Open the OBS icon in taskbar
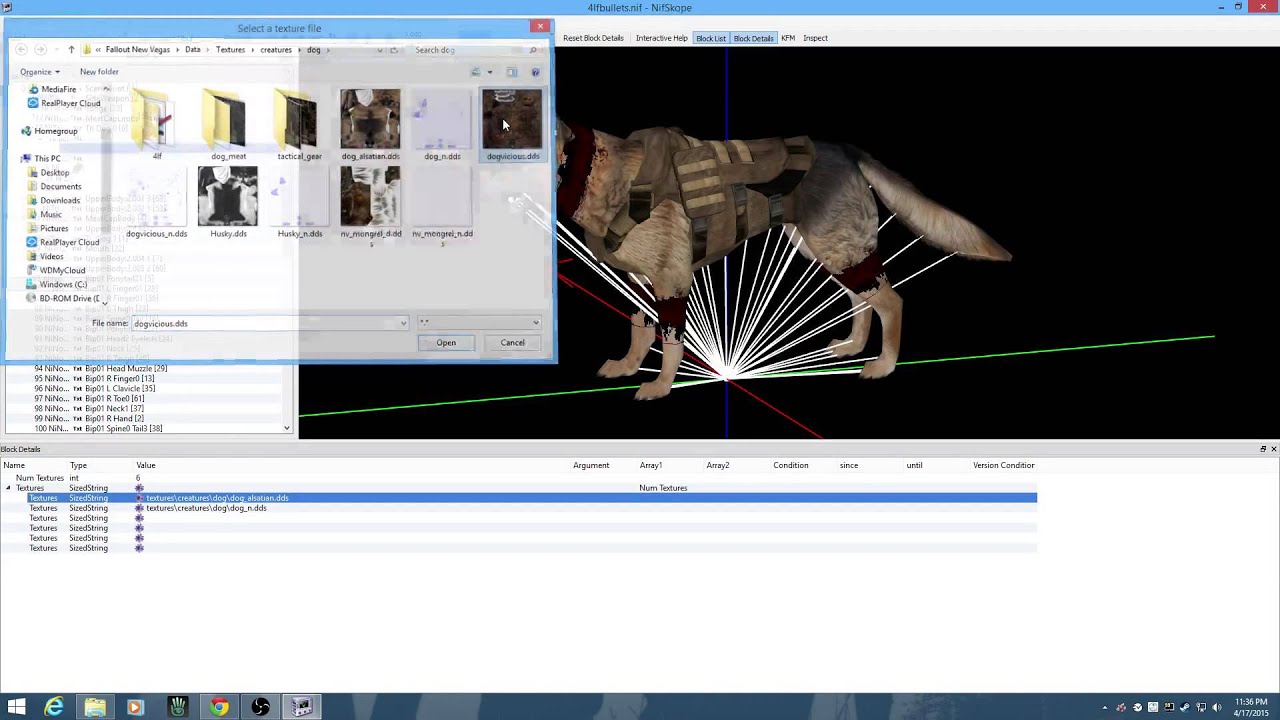The image size is (1280, 720). click(x=260, y=707)
